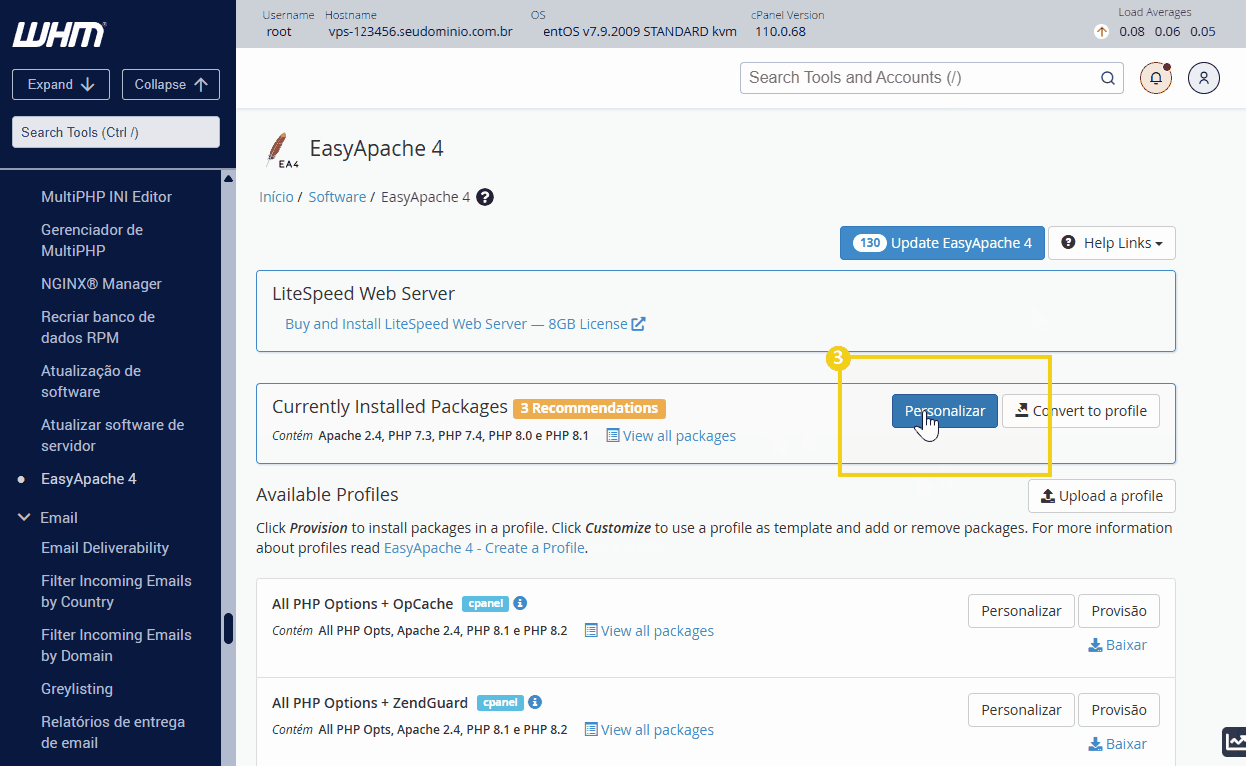Click cPanel Version 110.0.68 text

click(x=780, y=31)
